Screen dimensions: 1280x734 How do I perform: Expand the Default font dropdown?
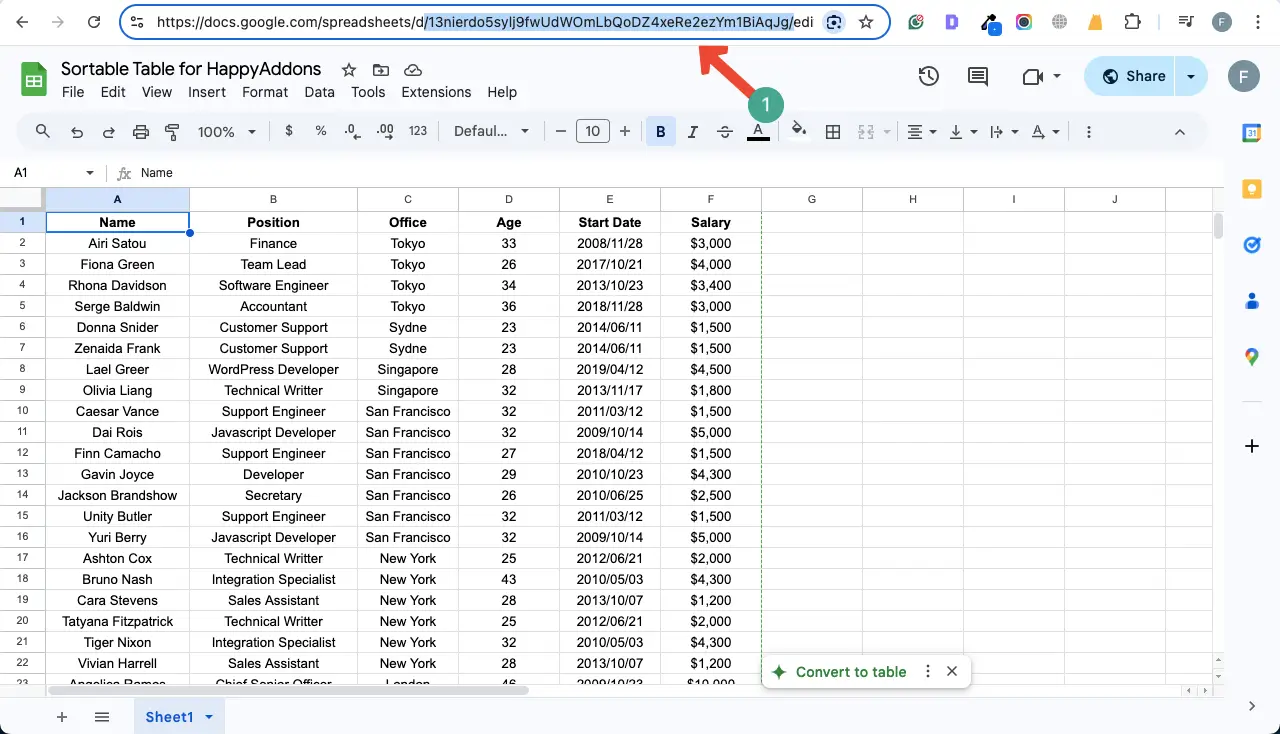click(x=491, y=131)
